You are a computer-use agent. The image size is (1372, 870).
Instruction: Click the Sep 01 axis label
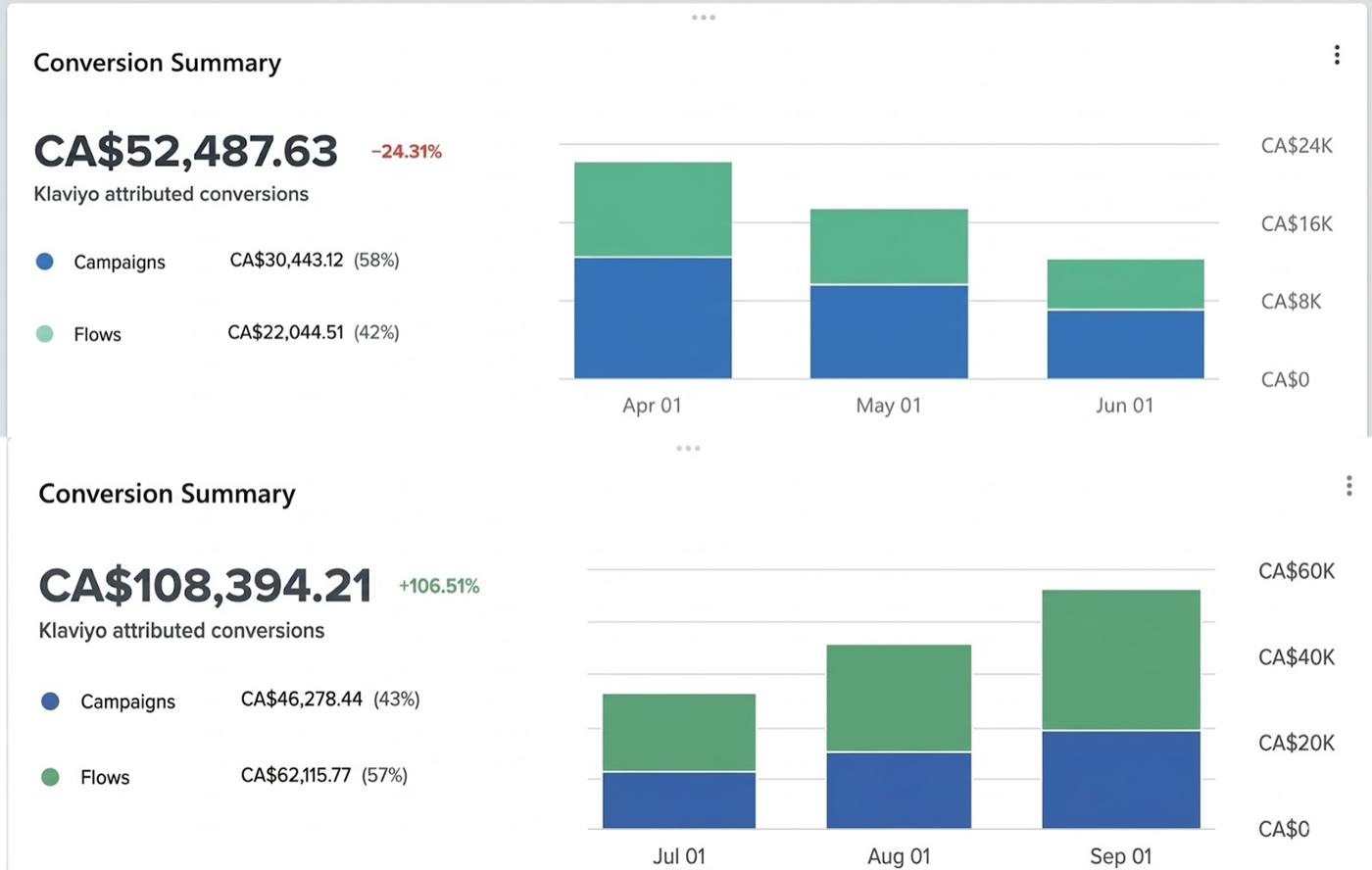click(1121, 856)
